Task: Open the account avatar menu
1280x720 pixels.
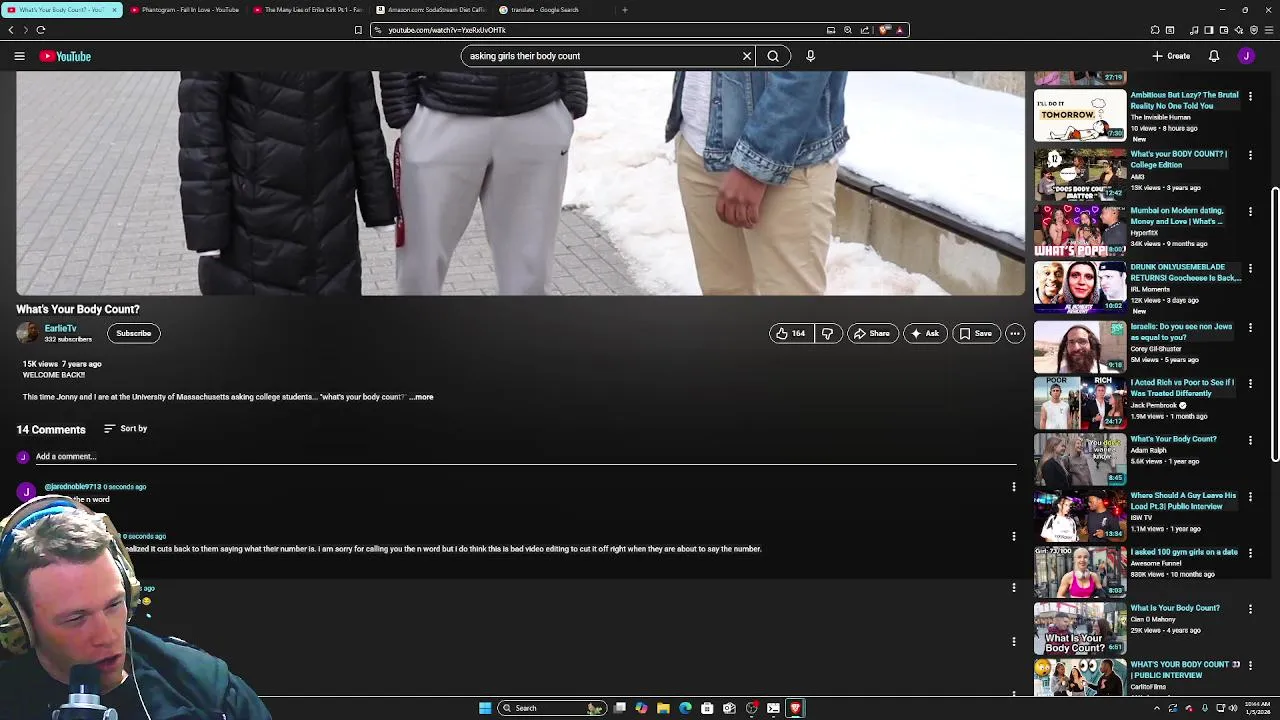Action: 1246,56
